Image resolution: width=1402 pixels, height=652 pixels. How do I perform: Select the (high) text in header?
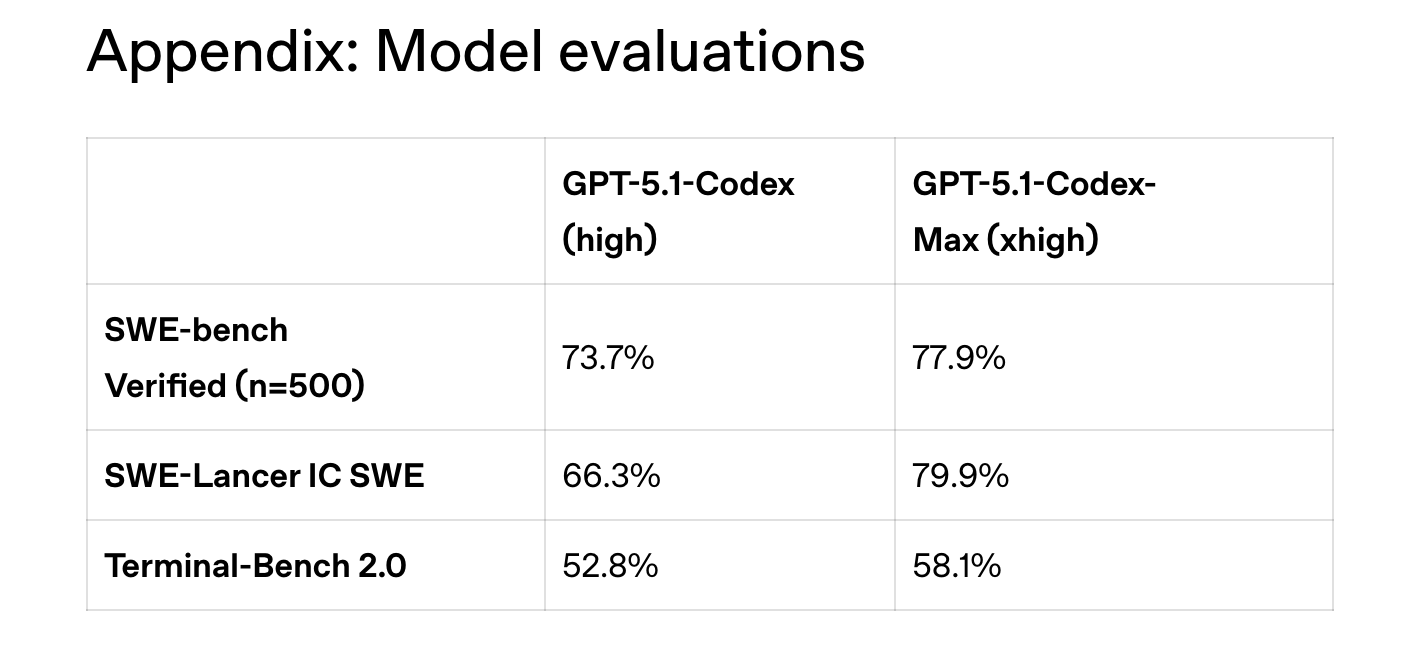pos(609,240)
